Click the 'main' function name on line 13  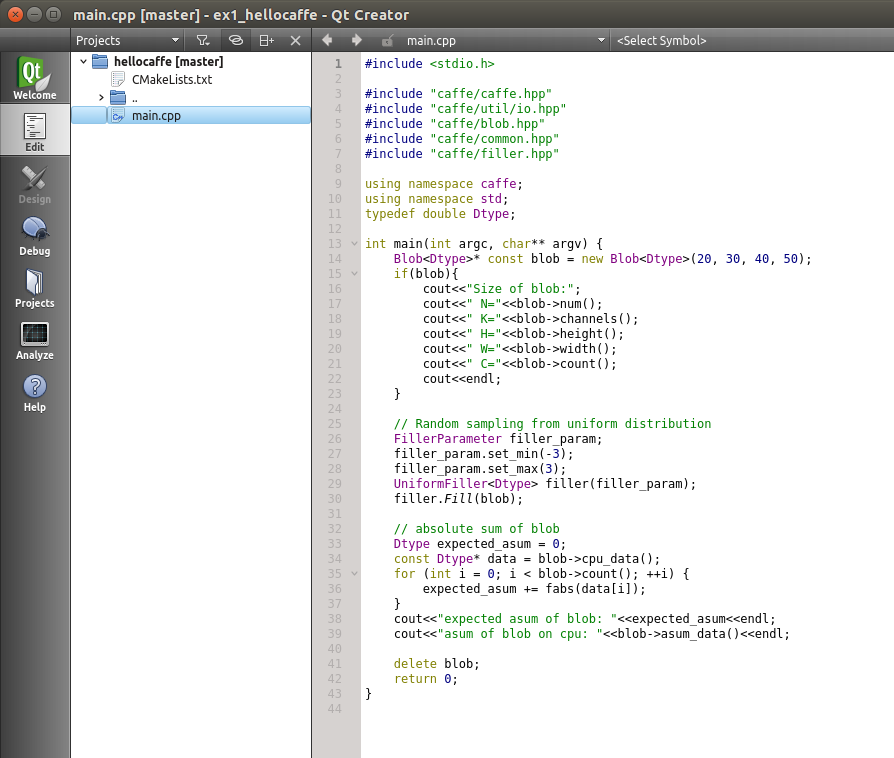pos(408,244)
